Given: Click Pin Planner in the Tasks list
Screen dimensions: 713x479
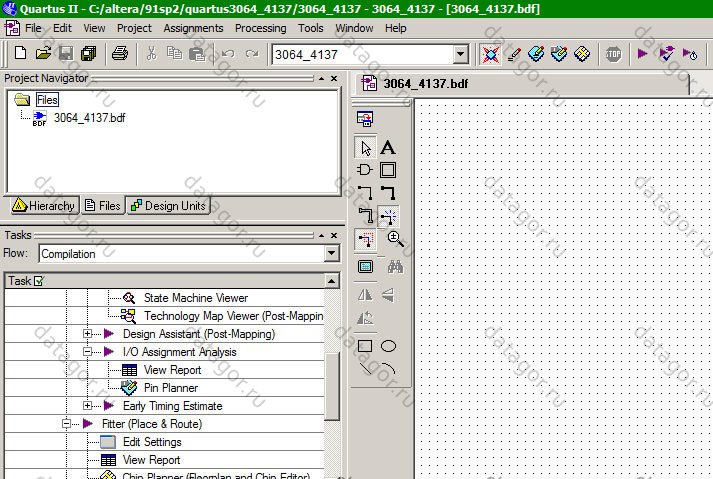Looking at the screenshot, I should point(171,388).
